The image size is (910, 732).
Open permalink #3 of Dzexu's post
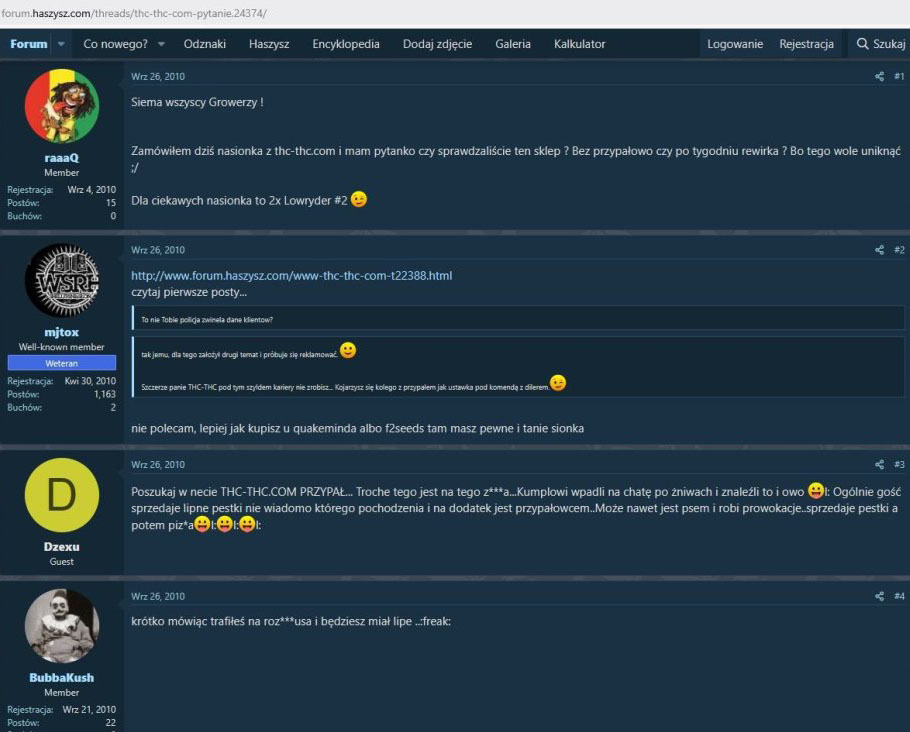click(899, 464)
